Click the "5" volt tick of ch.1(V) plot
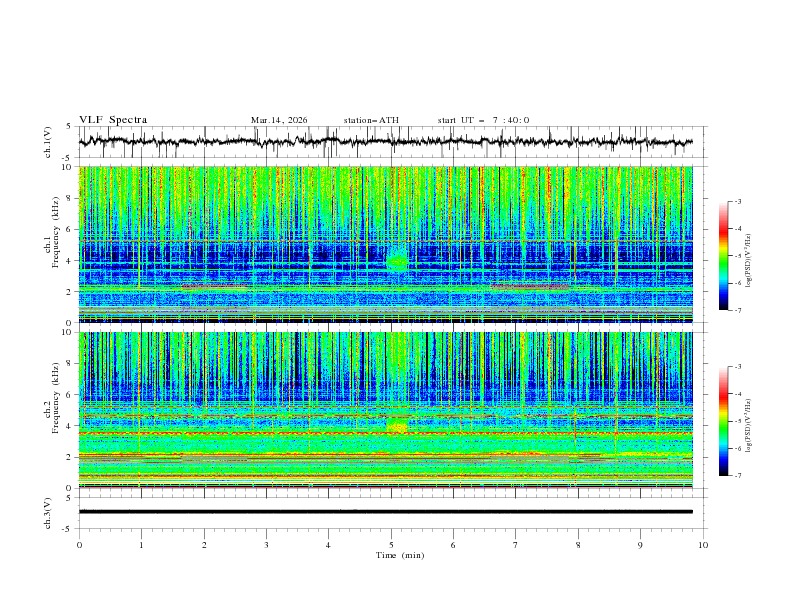The width and height of the screenshot is (792, 612). pos(69,127)
